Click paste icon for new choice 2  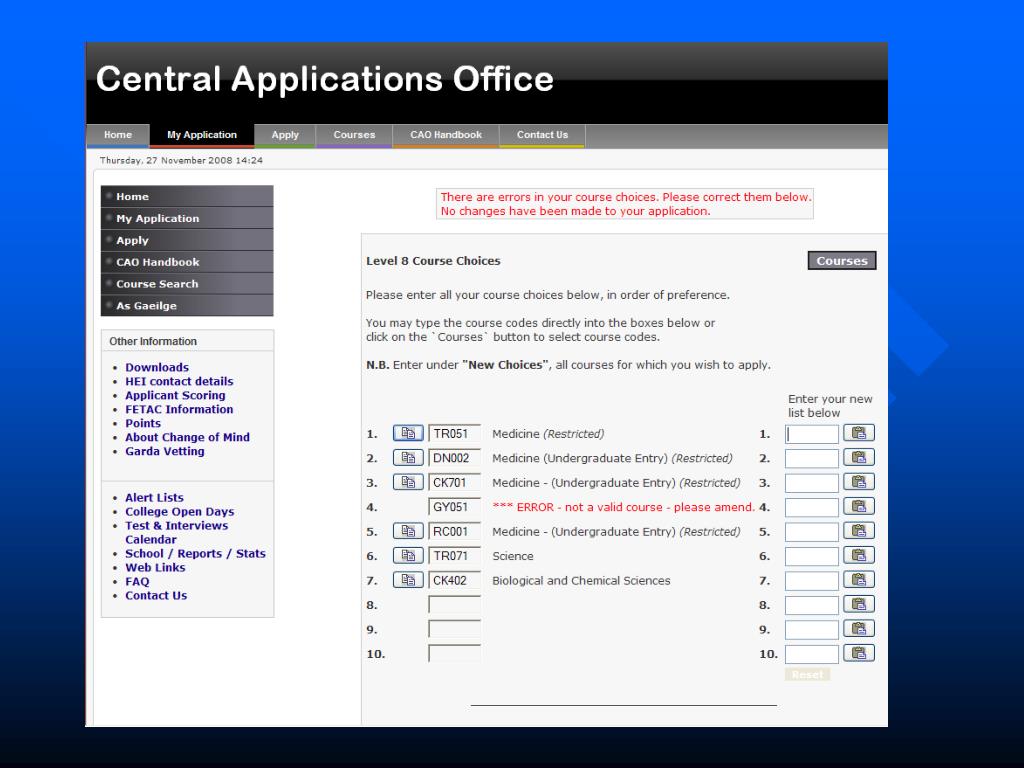(x=858, y=457)
